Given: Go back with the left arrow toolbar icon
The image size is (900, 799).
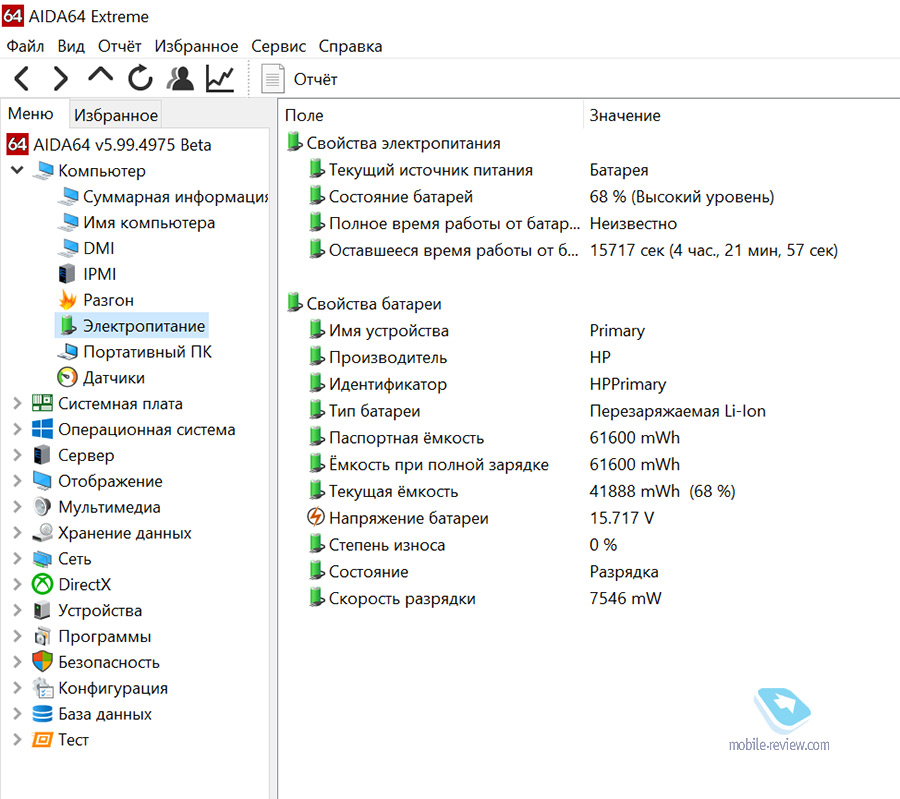Looking at the screenshot, I should click(22, 79).
